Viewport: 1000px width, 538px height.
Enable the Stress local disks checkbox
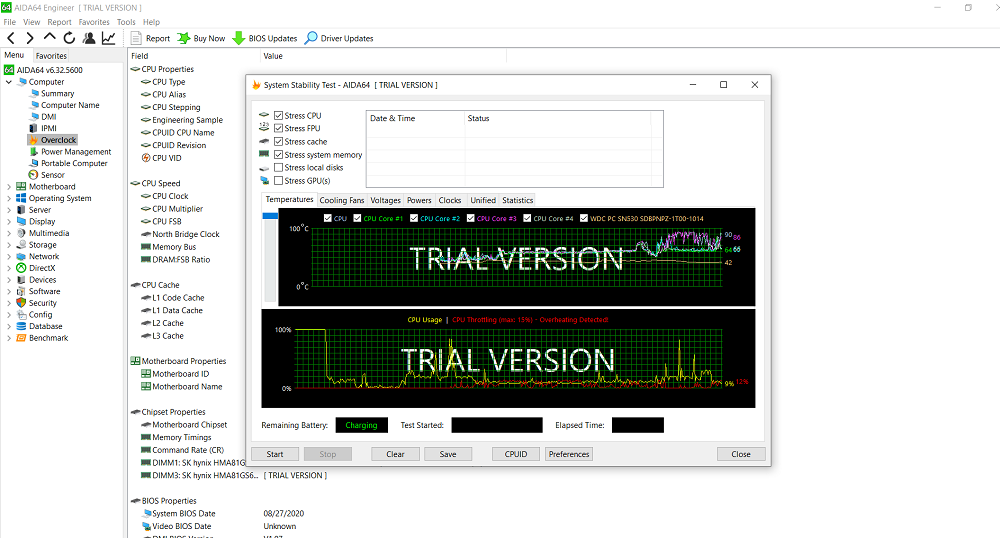point(279,168)
